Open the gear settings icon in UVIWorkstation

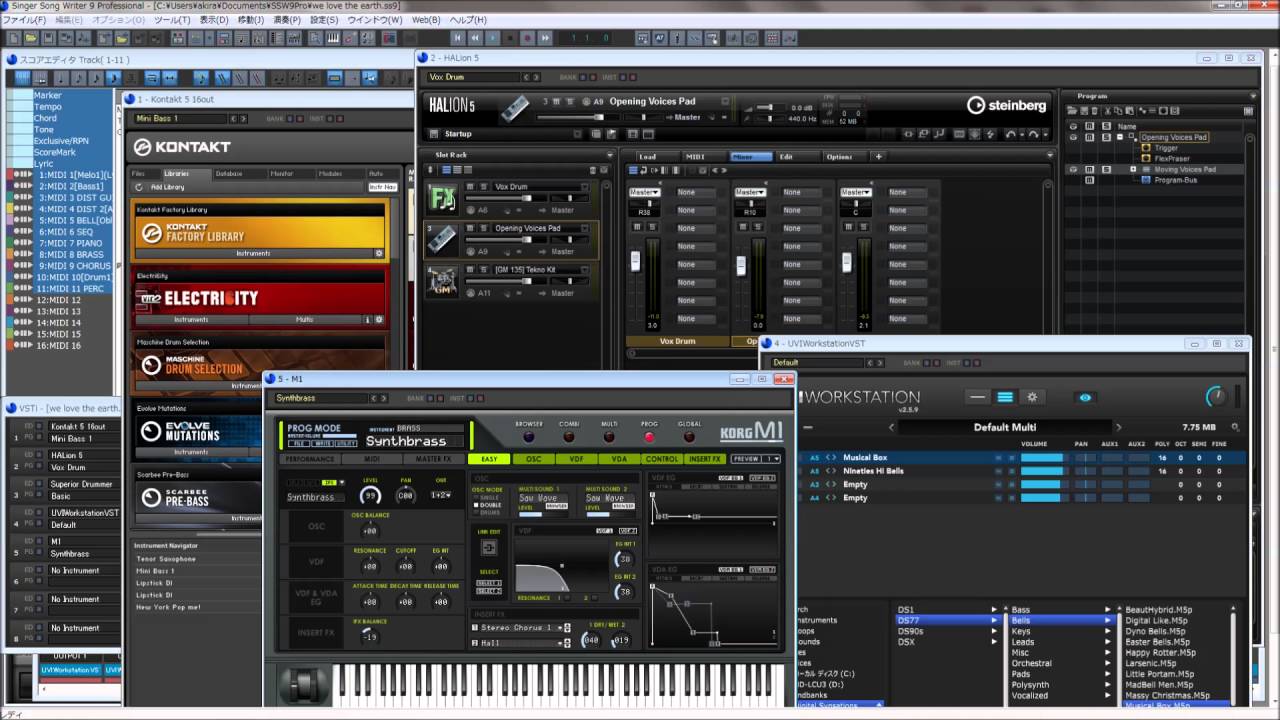[1032, 397]
